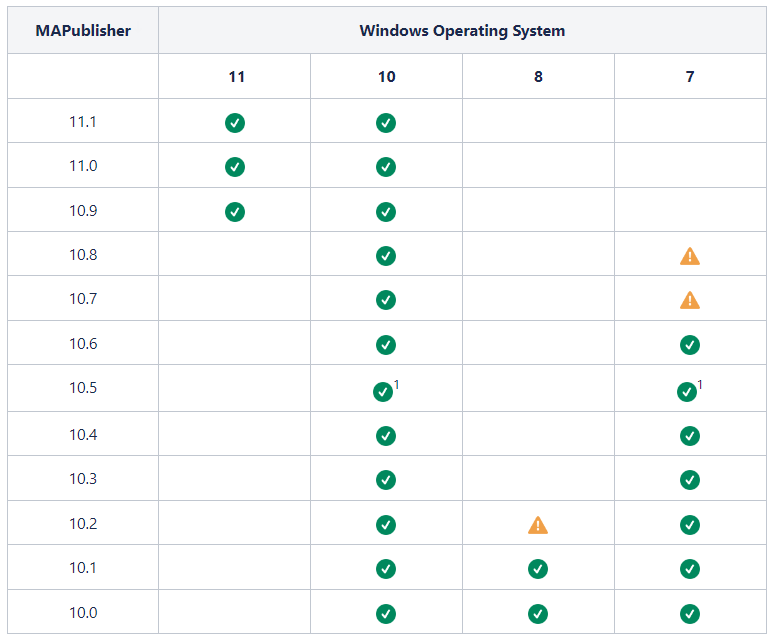This screenshot has height=644, width=775.
Task: Click the green check for 11.0 under Windows 10
Action: coord(386,167)
